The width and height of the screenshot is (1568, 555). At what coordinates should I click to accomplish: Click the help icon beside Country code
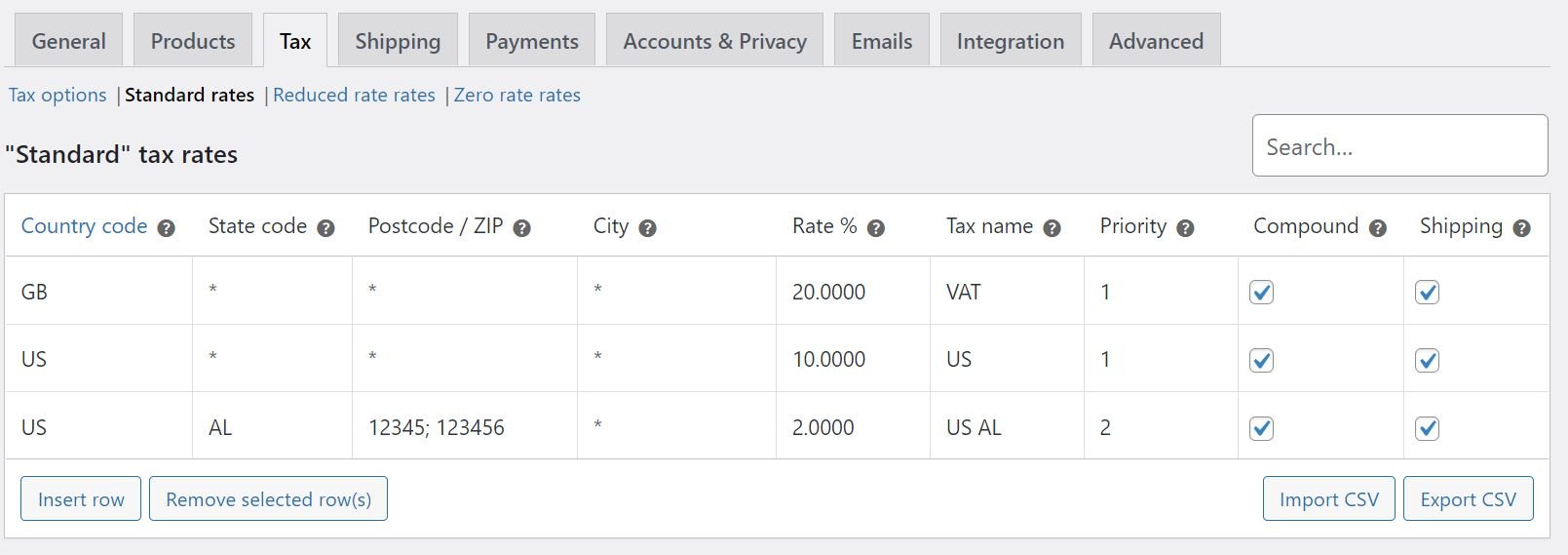tap(167, 228)
